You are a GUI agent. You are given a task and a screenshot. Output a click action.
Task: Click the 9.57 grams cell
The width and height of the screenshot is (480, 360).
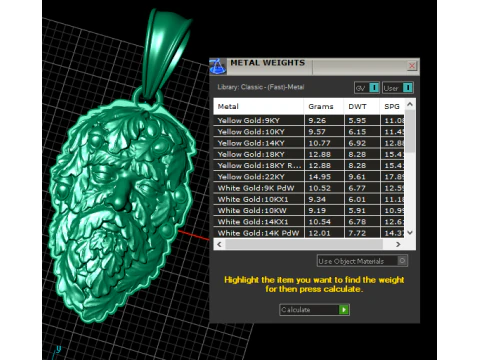324,132
